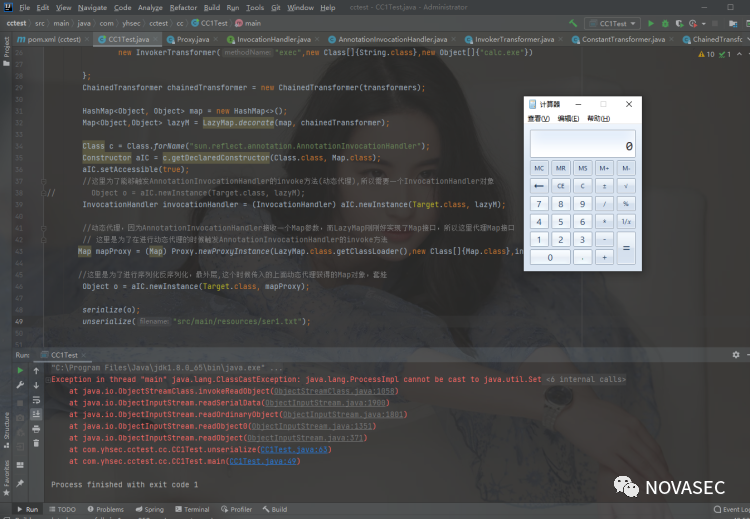Image resolution: width=750 pixels, height=519 pixels.
Task: Toggle Scroll to End in Run console
Action: (x=36, y=414)
